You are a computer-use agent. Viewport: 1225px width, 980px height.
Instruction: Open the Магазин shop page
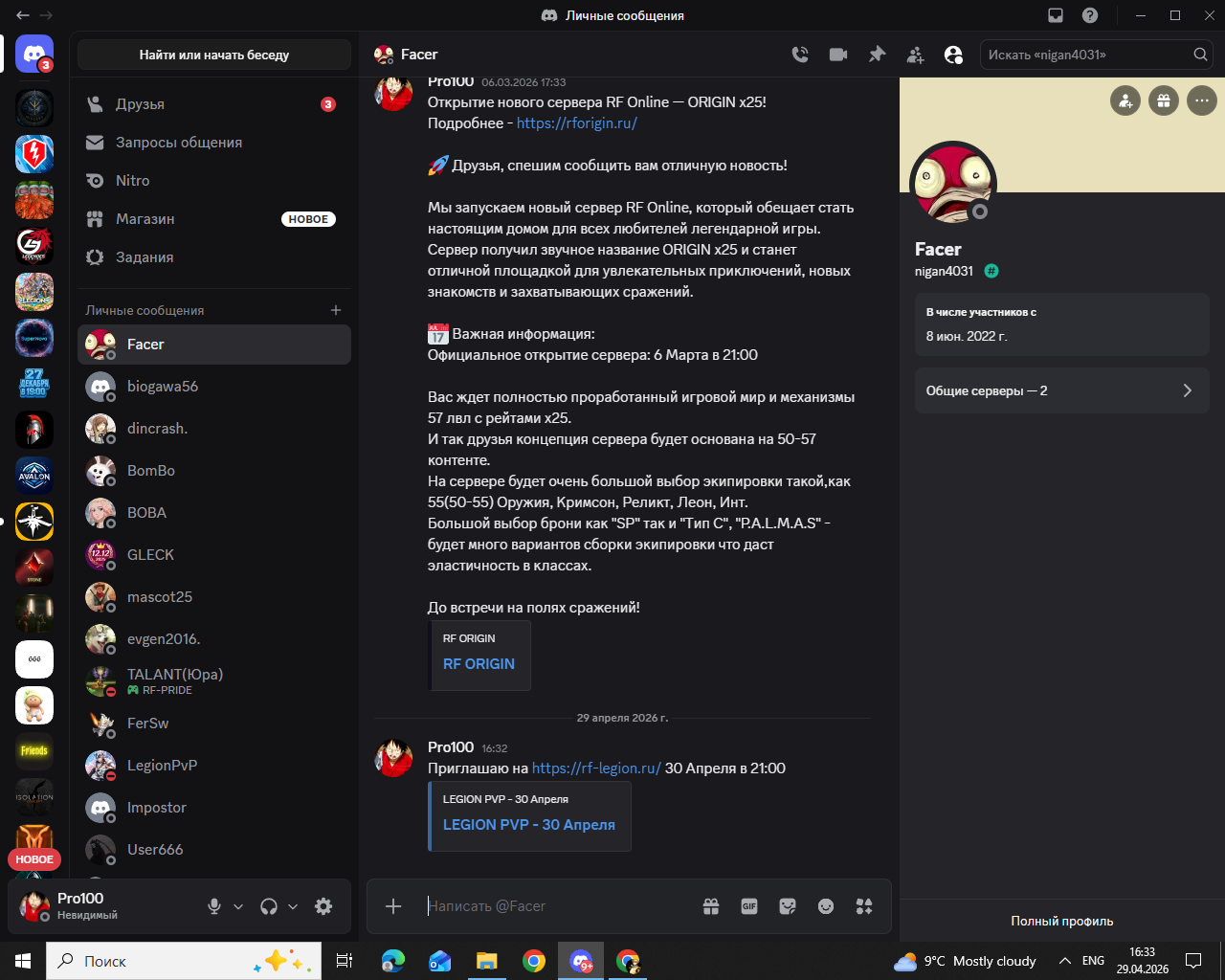click(x=214, y=219)
